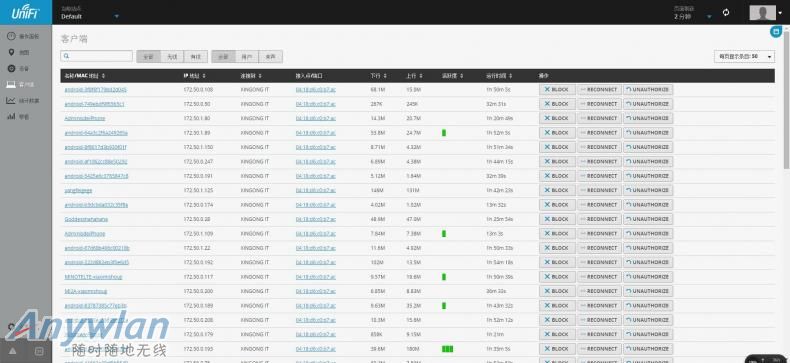Block the client at 172.50.0.189

pyautogui.click(x=557, y=306)
